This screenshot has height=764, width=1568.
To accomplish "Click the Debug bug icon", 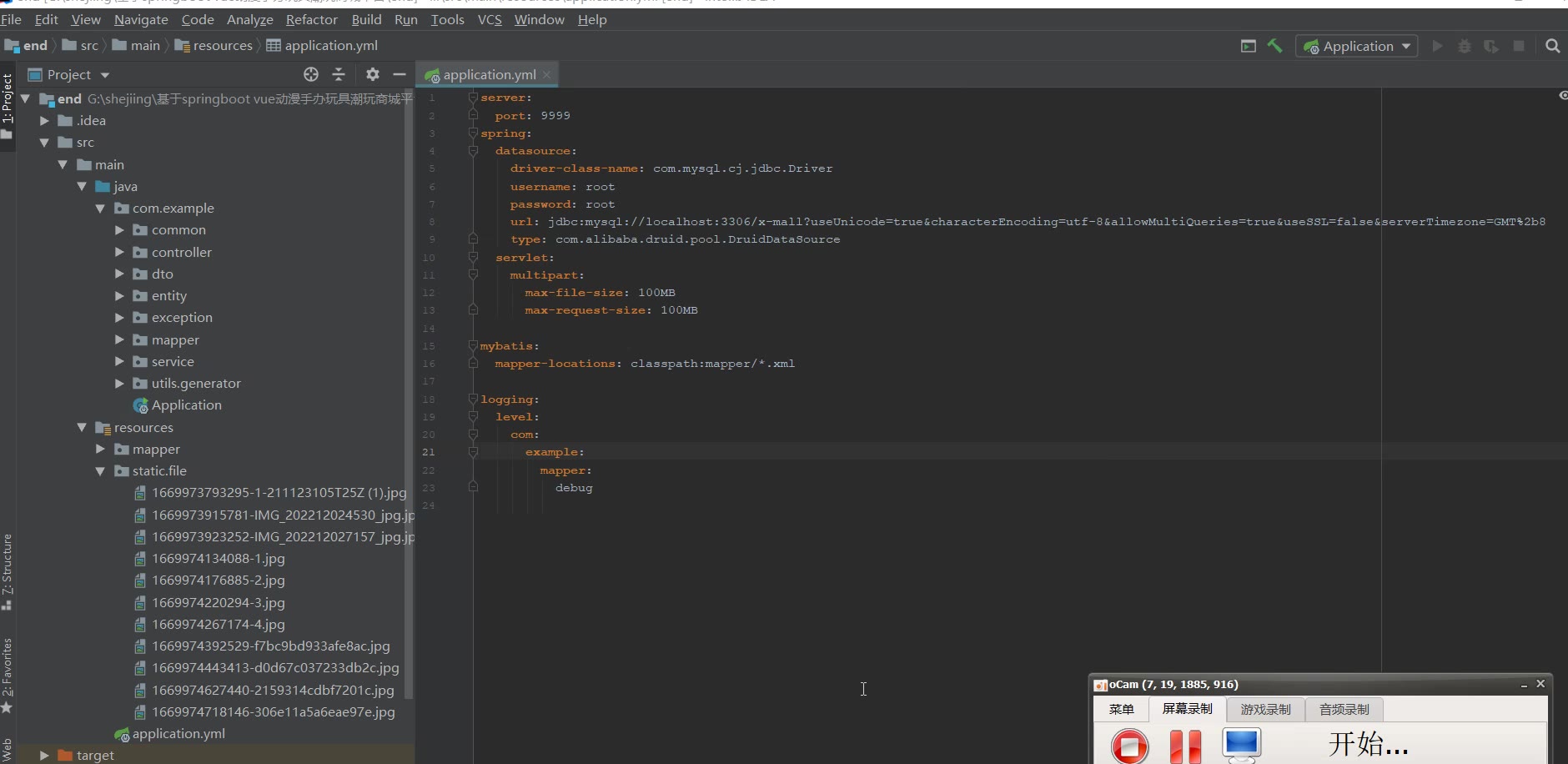I will 1465,46.
